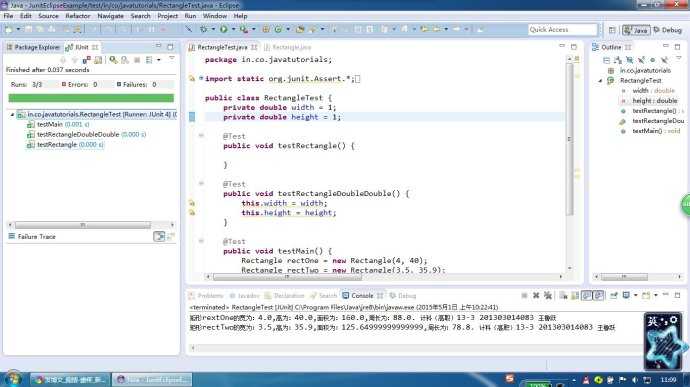
Task: Click the Quick Access search field
Action: click(562, 29)
